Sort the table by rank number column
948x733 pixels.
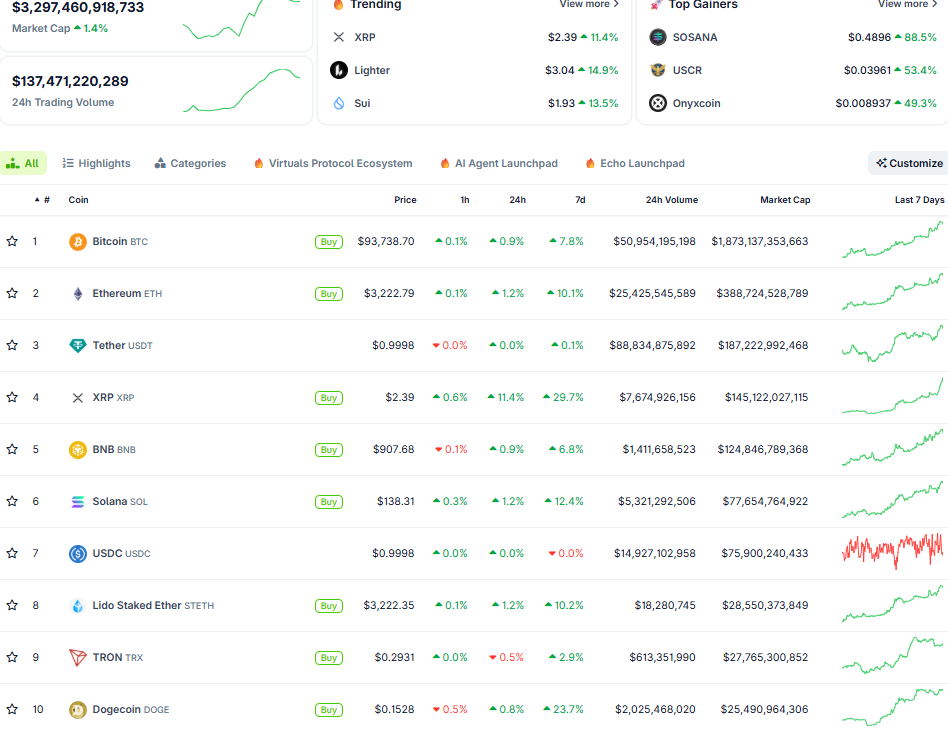point(42,200)
